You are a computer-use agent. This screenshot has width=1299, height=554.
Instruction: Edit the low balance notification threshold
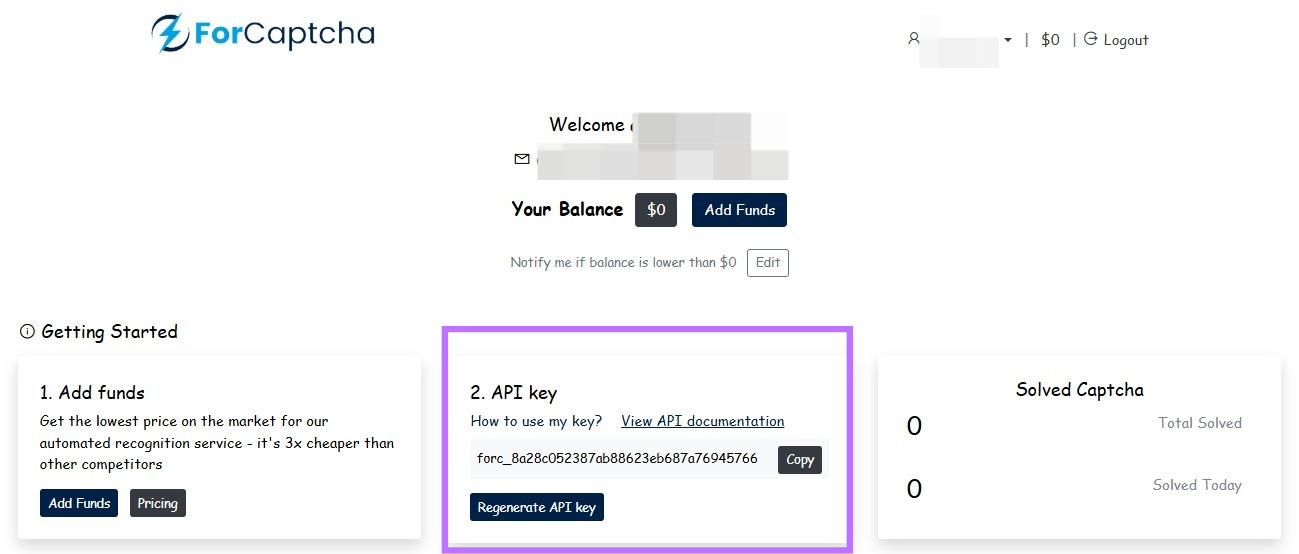767,263
